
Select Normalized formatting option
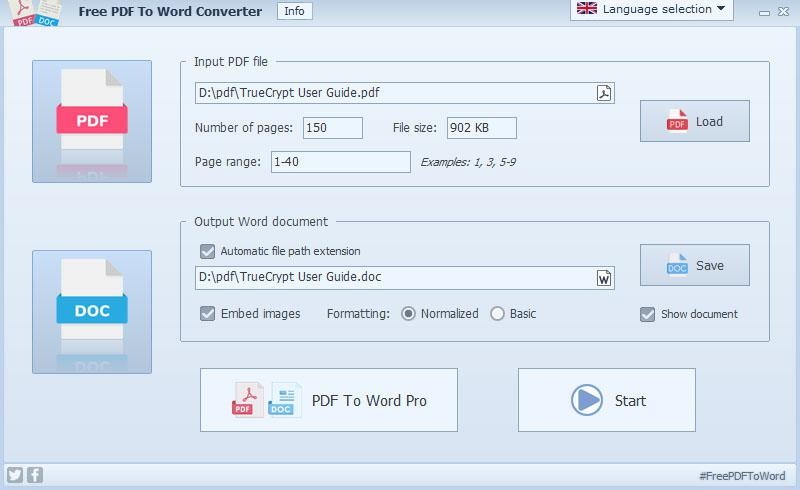[408, 313]
